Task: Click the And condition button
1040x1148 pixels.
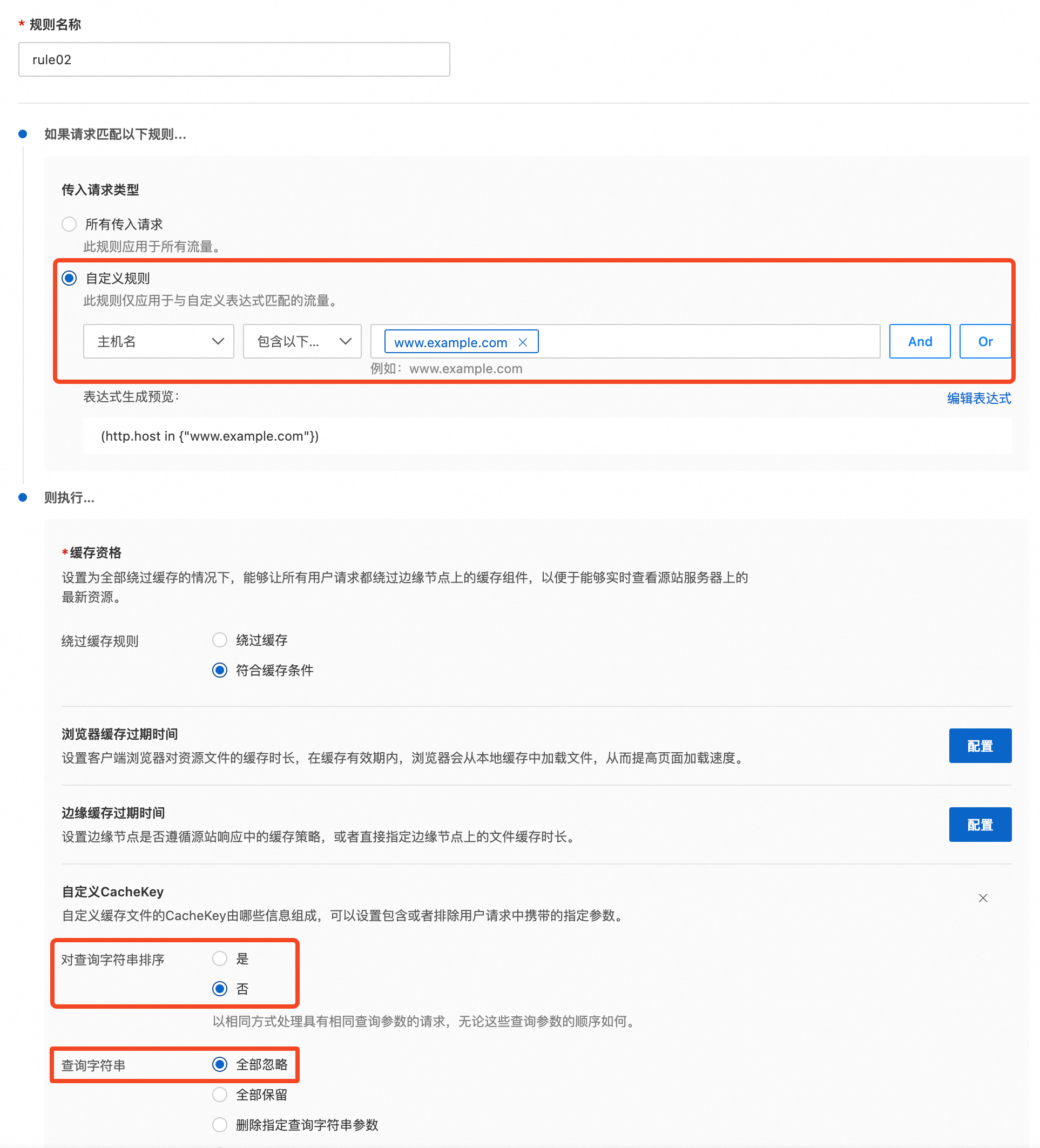Action: pos(919,342)
